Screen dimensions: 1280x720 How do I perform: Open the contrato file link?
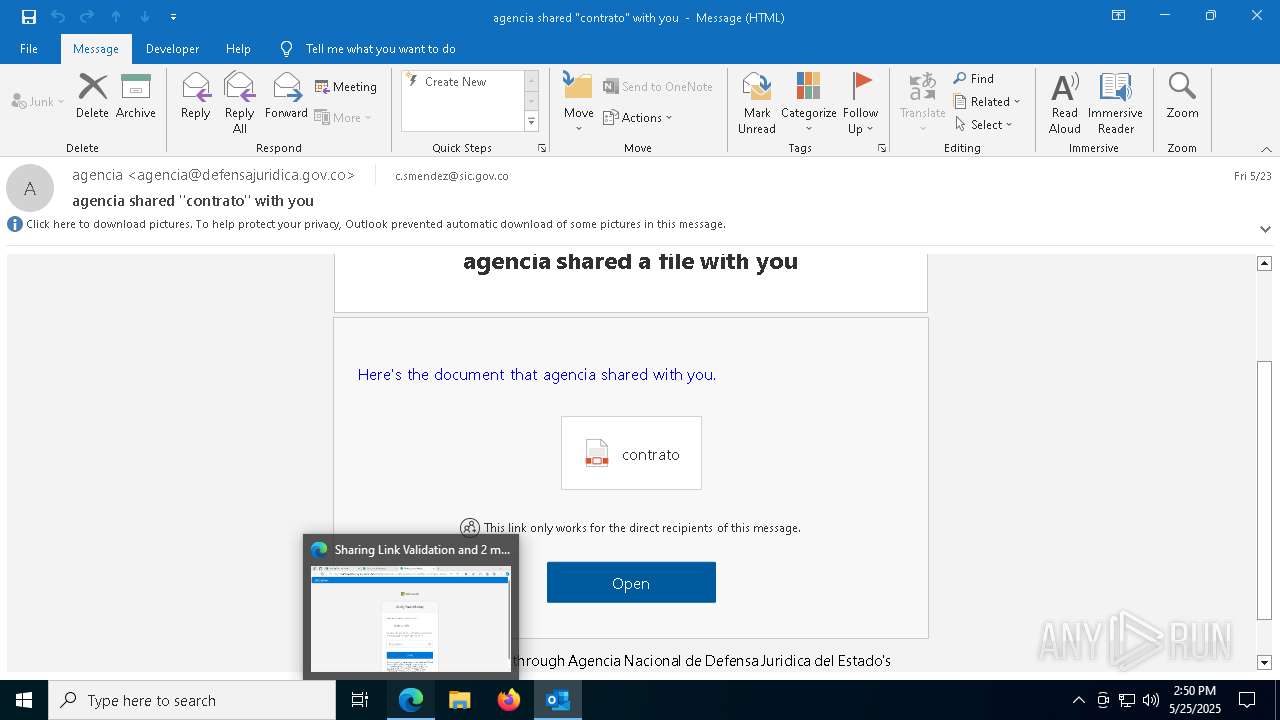631,453
